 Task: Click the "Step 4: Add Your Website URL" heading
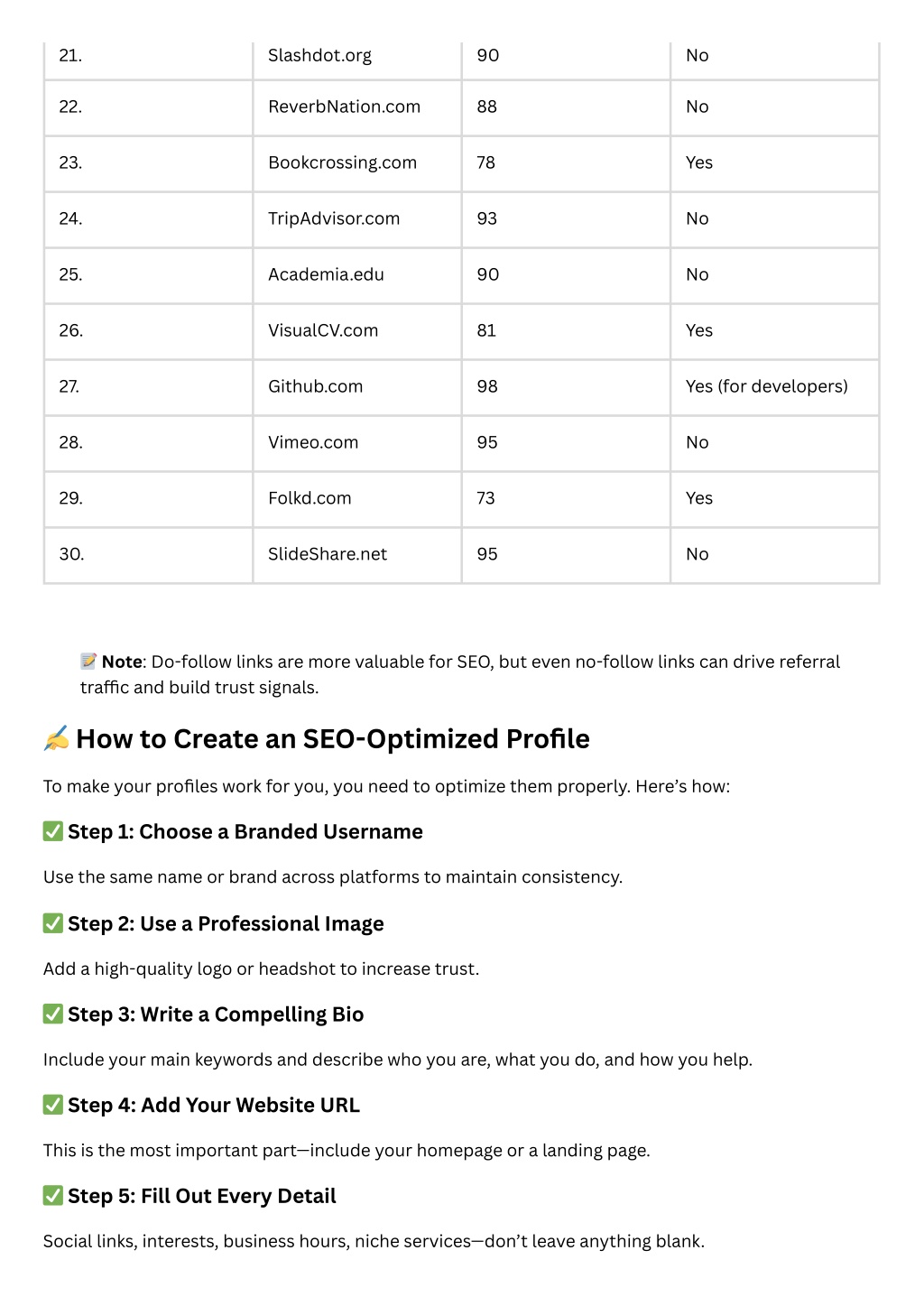tap(214, 1105)
